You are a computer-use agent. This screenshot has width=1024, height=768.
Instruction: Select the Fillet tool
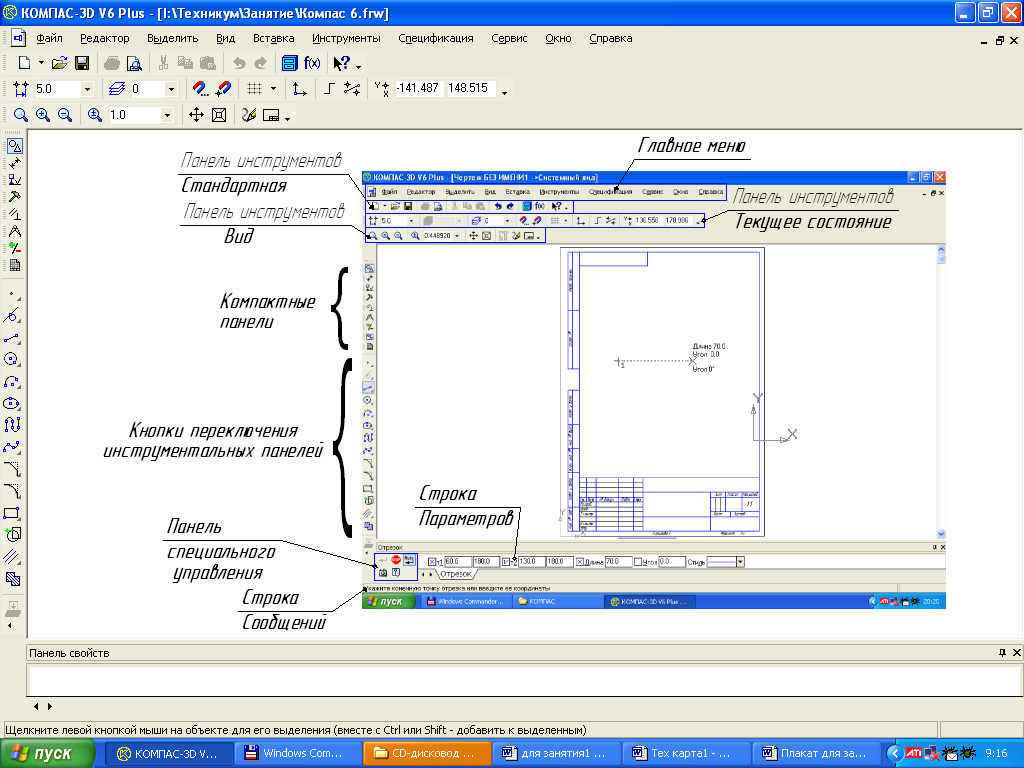coord(12,491)
